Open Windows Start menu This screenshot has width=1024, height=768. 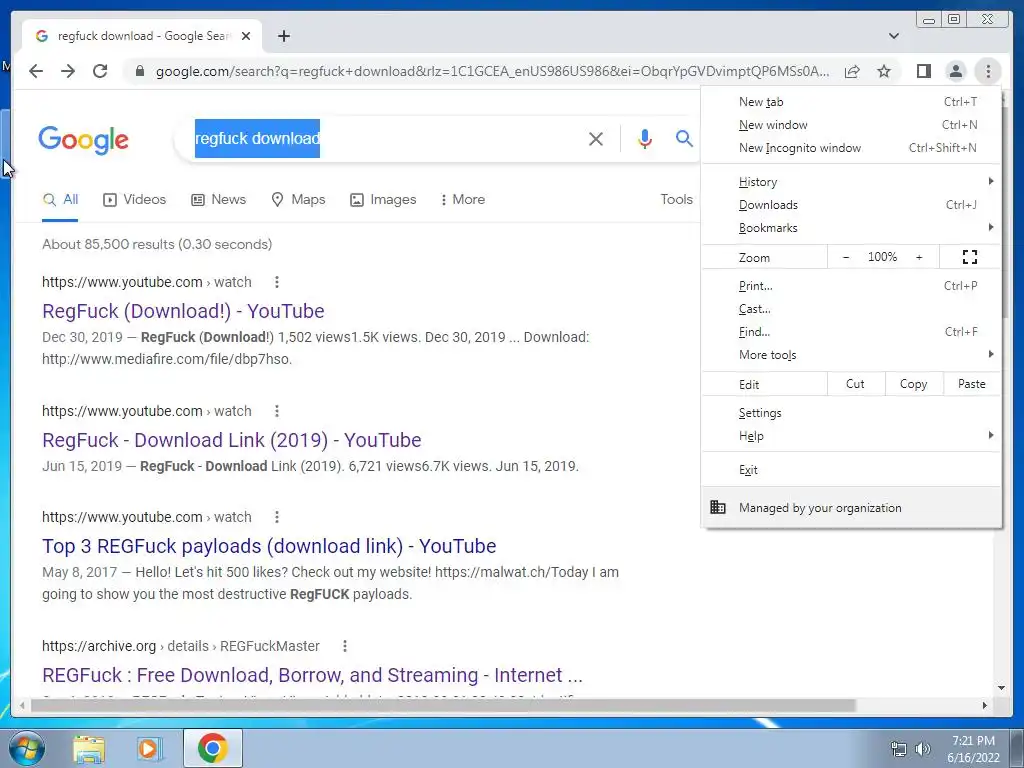26,748
